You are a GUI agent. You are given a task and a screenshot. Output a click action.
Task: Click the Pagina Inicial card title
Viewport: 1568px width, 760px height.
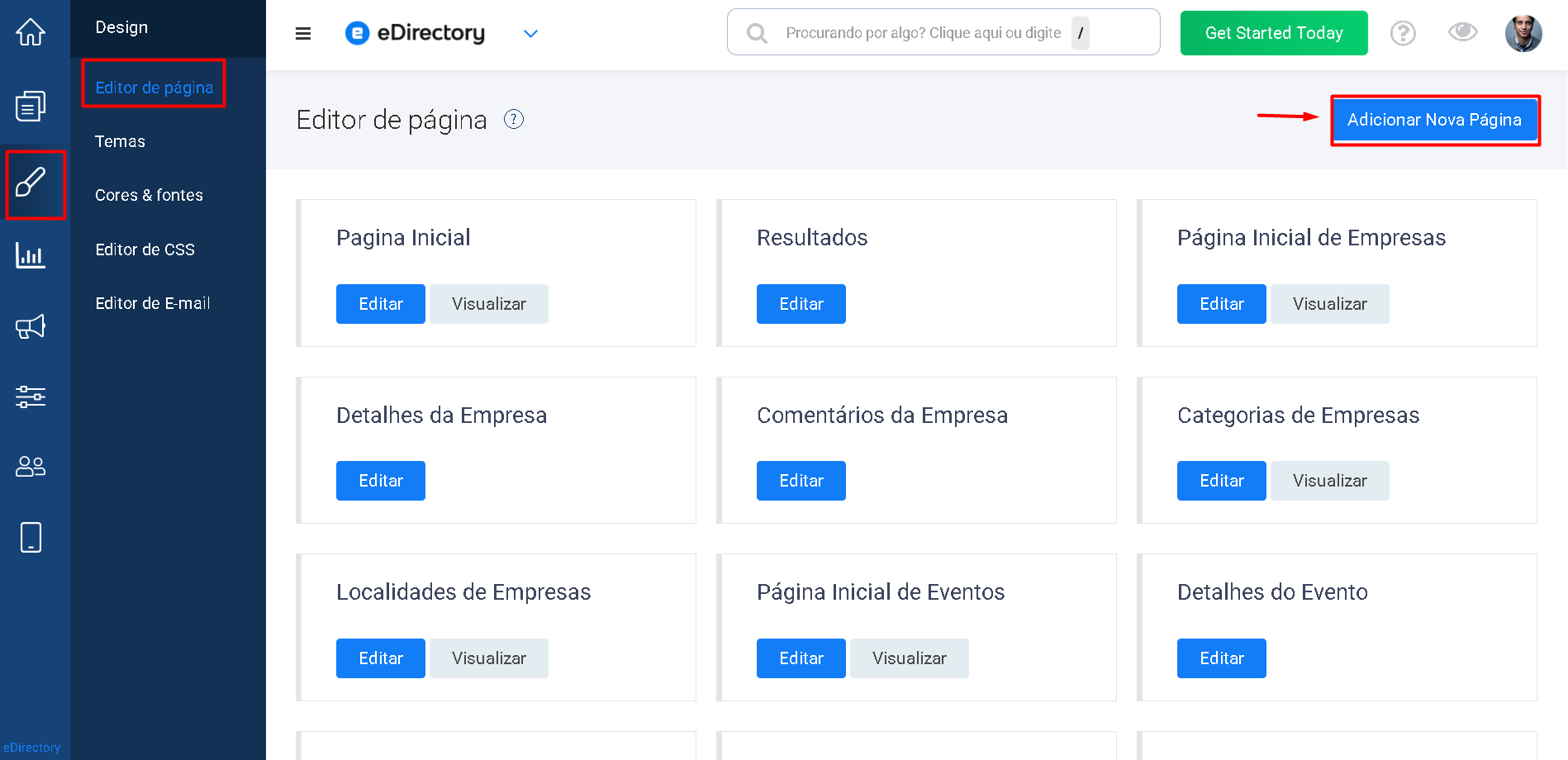[403, 238]
